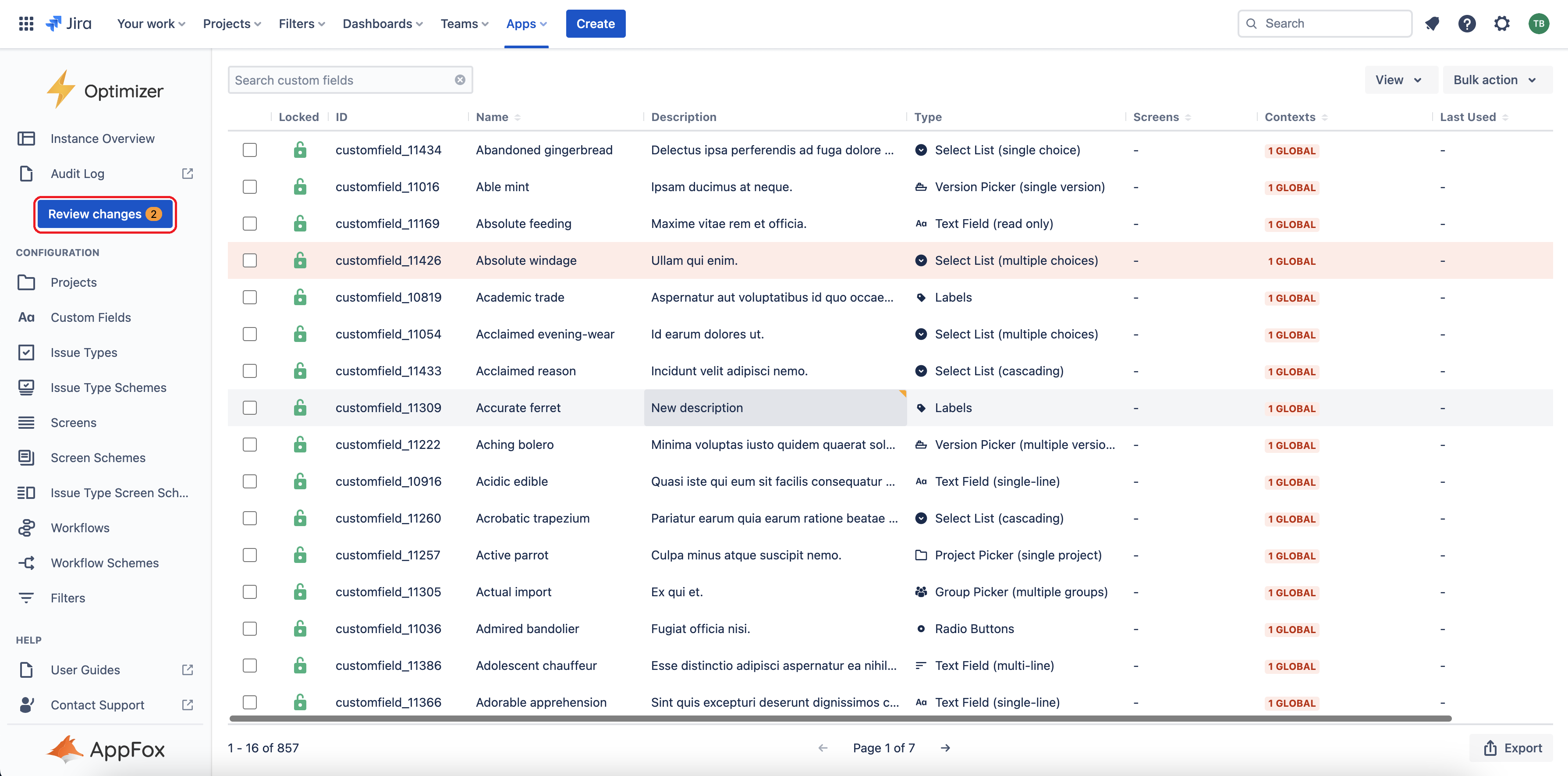Open the settings gear icon
The width and height of the screenshot is (1568, 776).
tap(1502, 24)
